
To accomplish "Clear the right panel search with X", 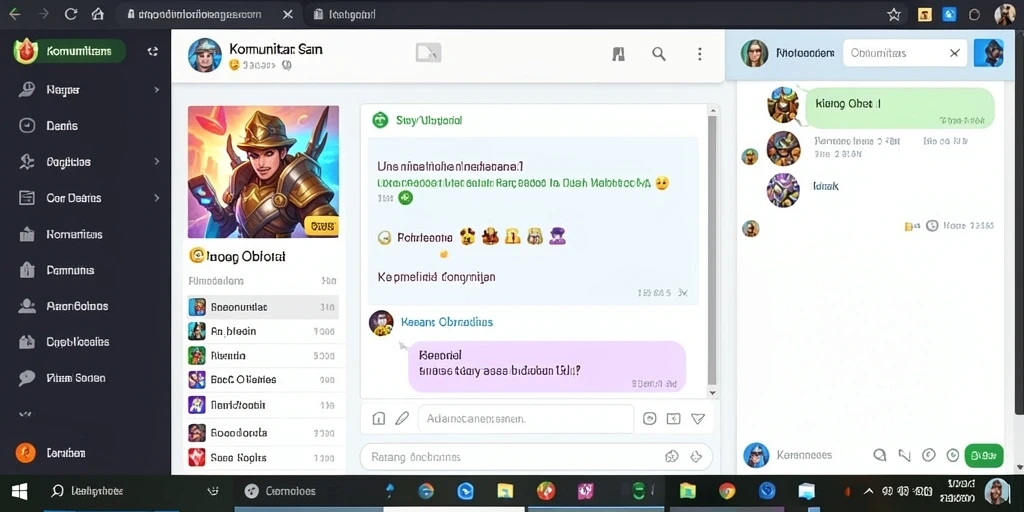I will (954, 54).
